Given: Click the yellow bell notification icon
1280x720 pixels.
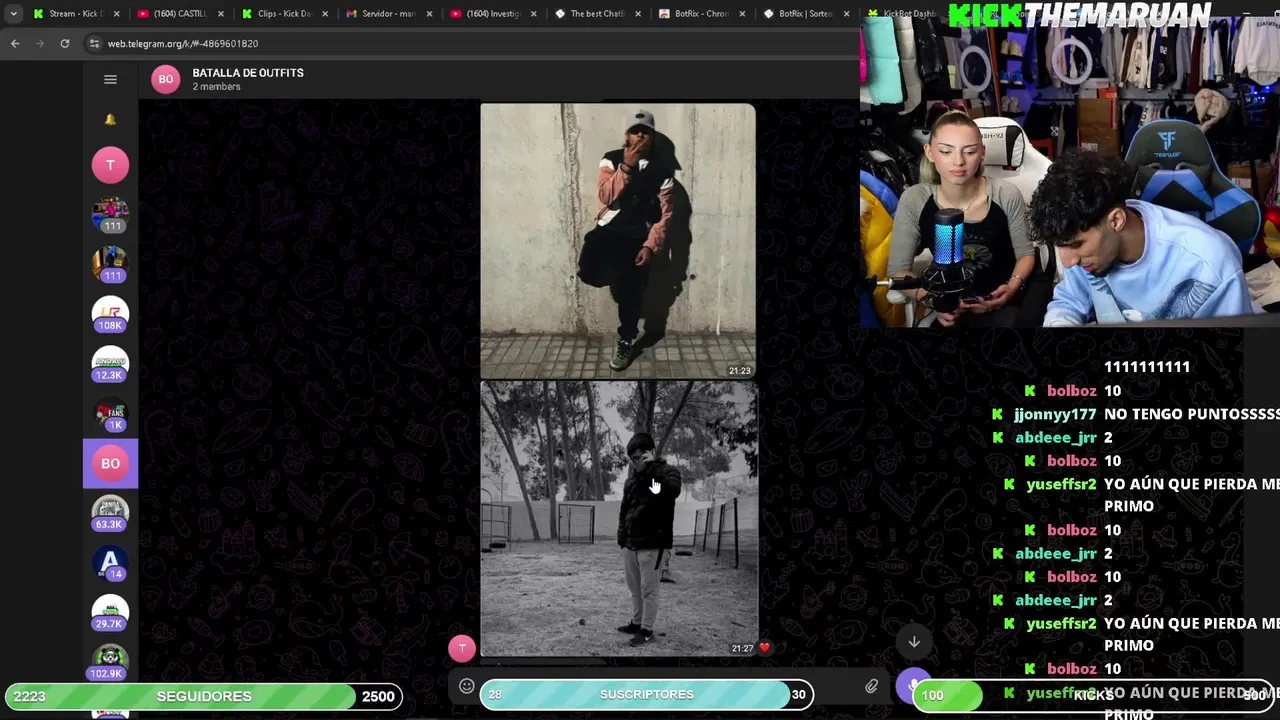Looking at the screenshot, I should (110, 119).
